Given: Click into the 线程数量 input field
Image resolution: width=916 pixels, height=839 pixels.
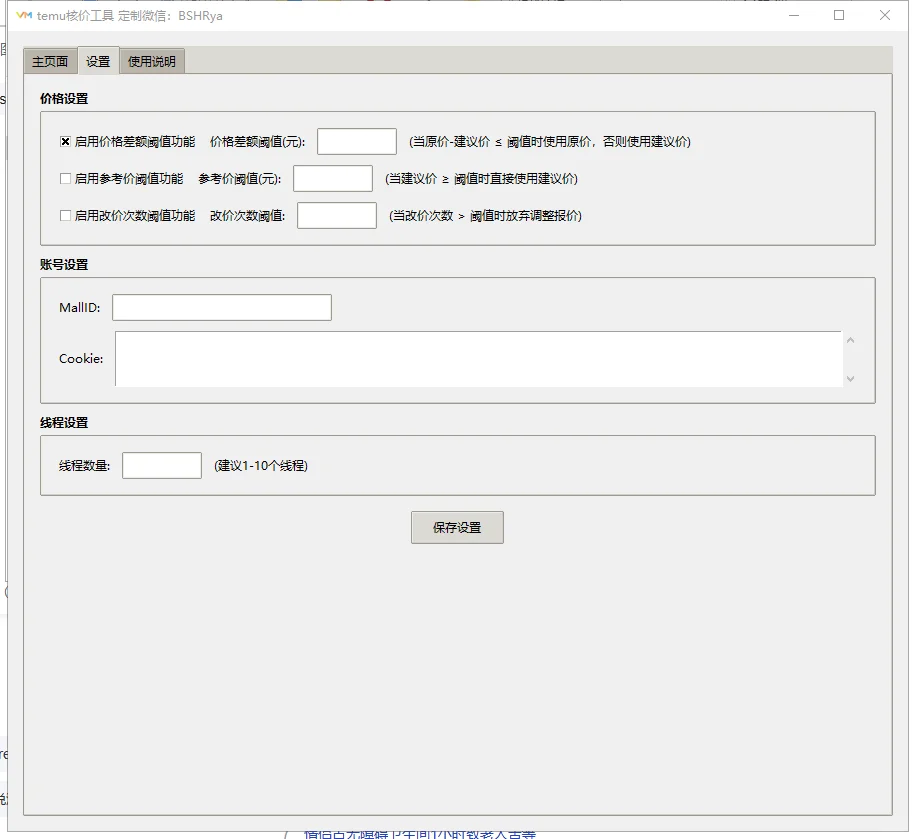Looking at the screenshot, I should point(161,465).
